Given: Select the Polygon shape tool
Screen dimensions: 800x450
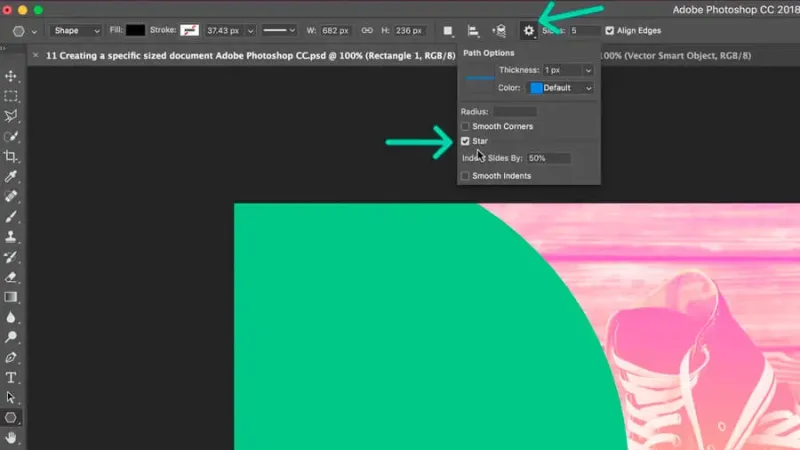Looking at the screenshot, I should [x=11, y=418].
